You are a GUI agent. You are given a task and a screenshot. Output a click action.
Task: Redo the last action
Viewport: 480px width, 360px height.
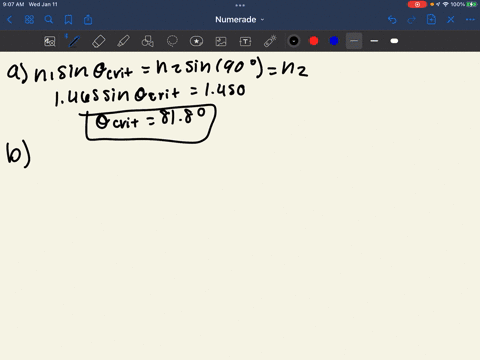(412, 20)
